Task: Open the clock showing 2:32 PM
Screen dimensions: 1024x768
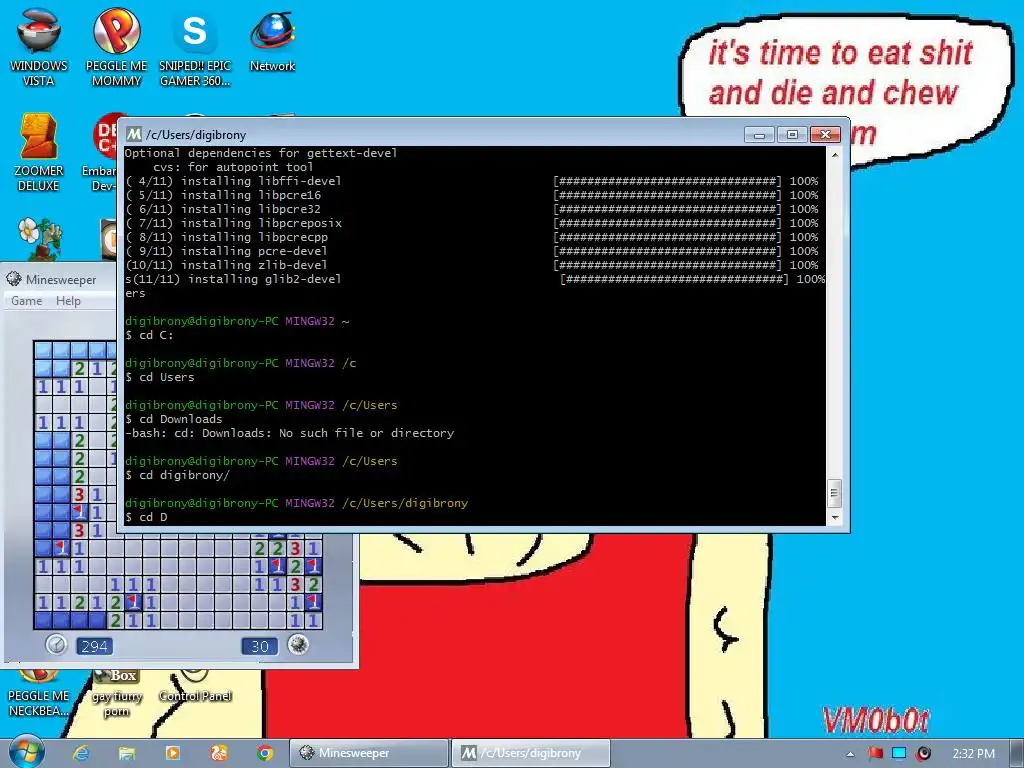Action: (x=973, y=754)
